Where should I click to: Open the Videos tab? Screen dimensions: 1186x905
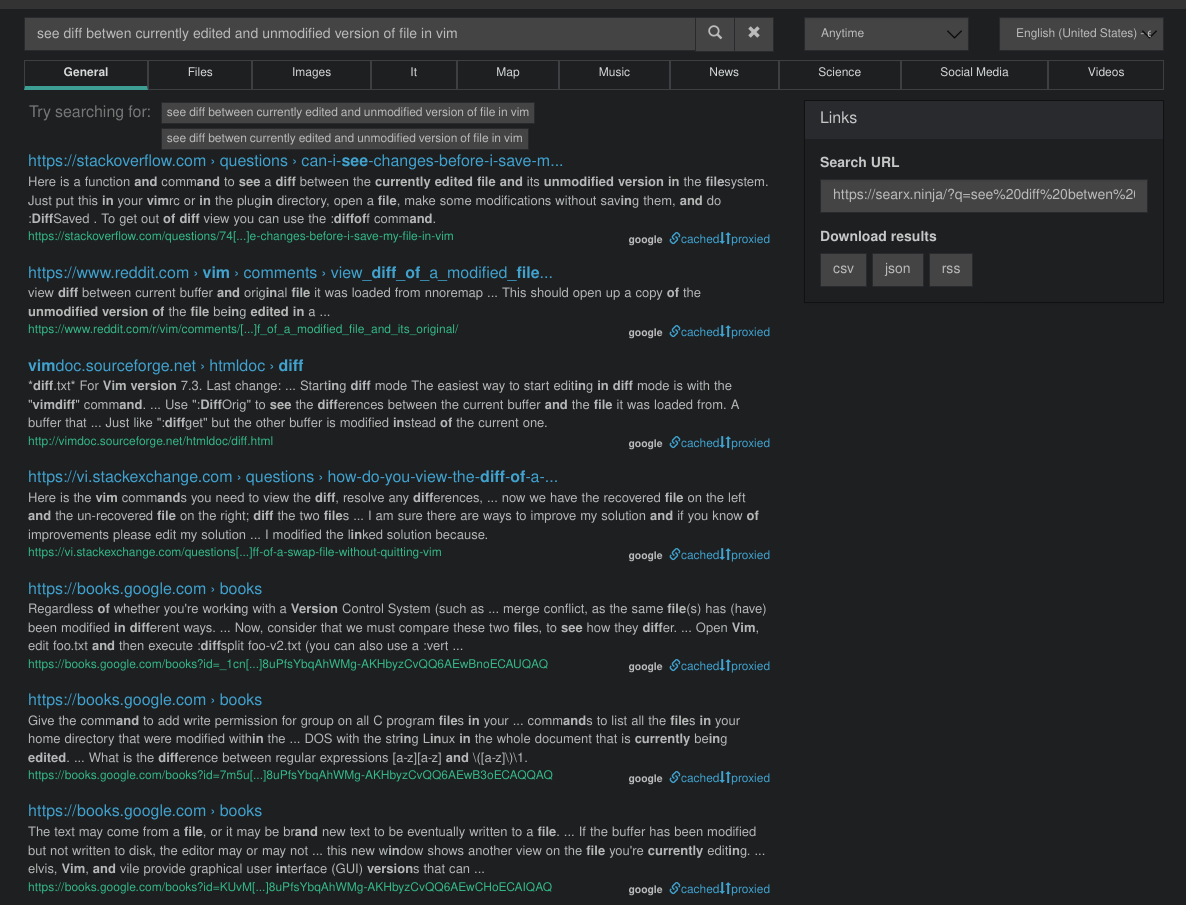click(1105, 74)
